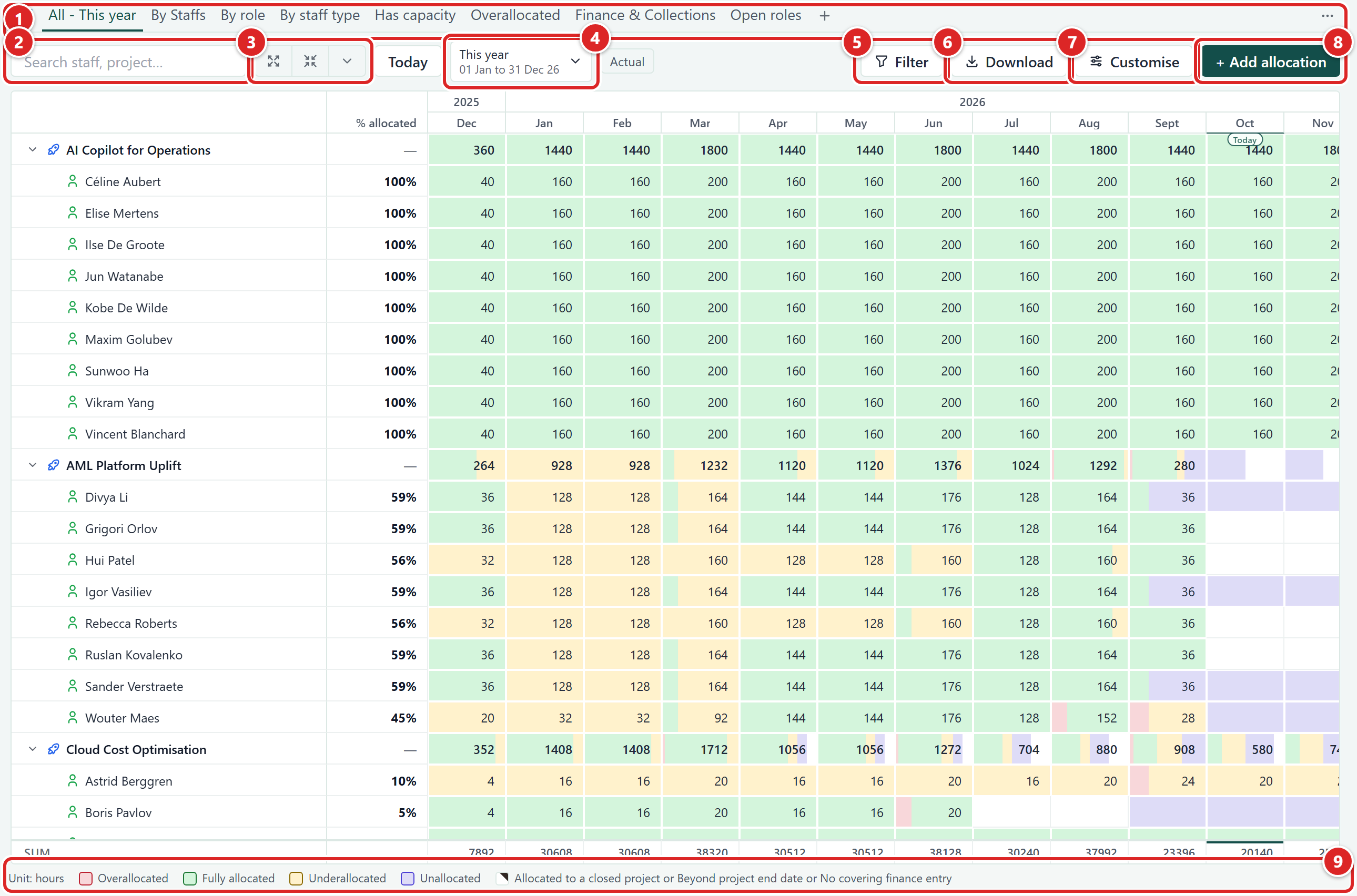Image resolution: width=1357 pixels, height=896 pixels.
Task: Click Grigori Orlov's person icon
Action: click(73, 528)
